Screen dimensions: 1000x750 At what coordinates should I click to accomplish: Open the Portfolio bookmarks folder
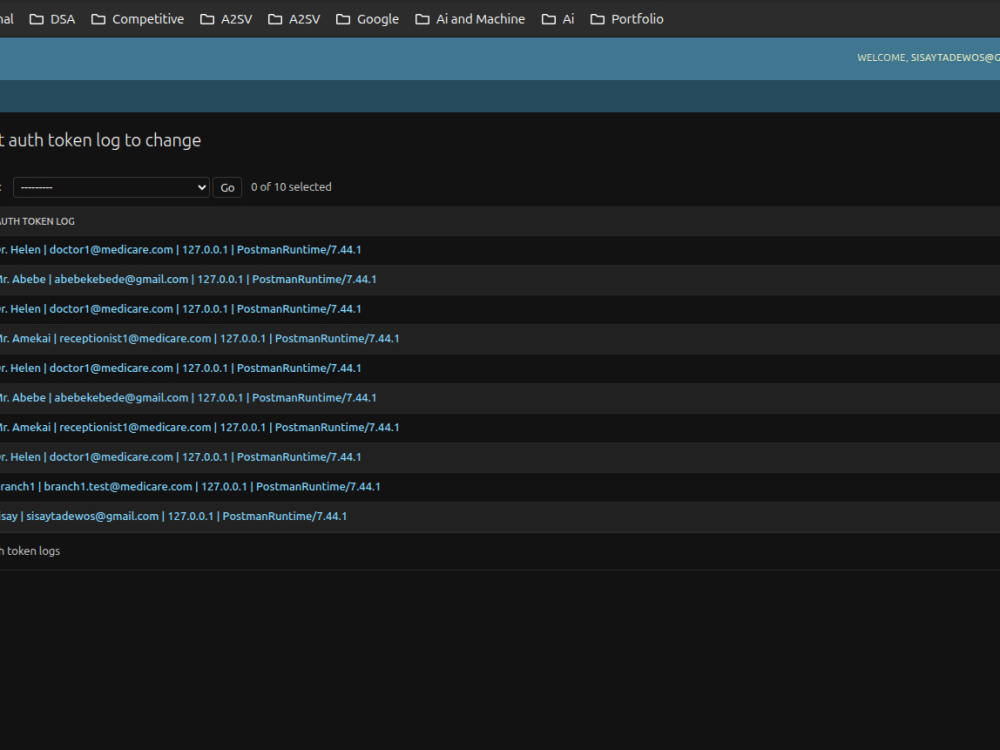point(627,19)
